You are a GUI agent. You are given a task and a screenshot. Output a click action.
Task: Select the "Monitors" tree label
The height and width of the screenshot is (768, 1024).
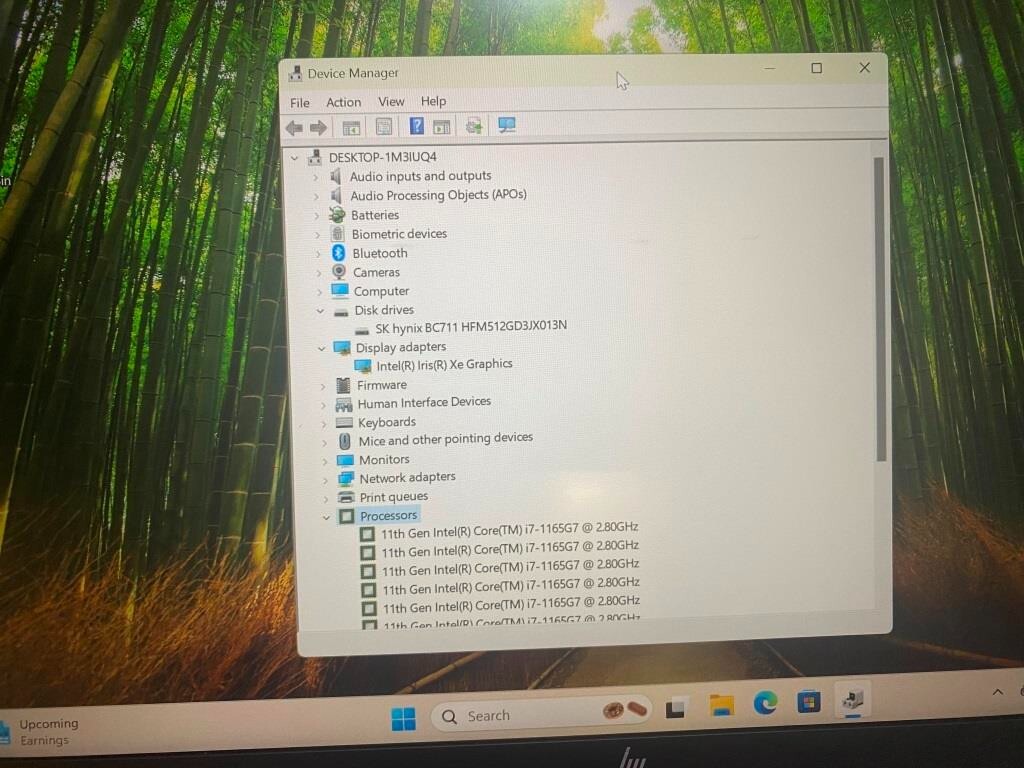click(384, 460)
